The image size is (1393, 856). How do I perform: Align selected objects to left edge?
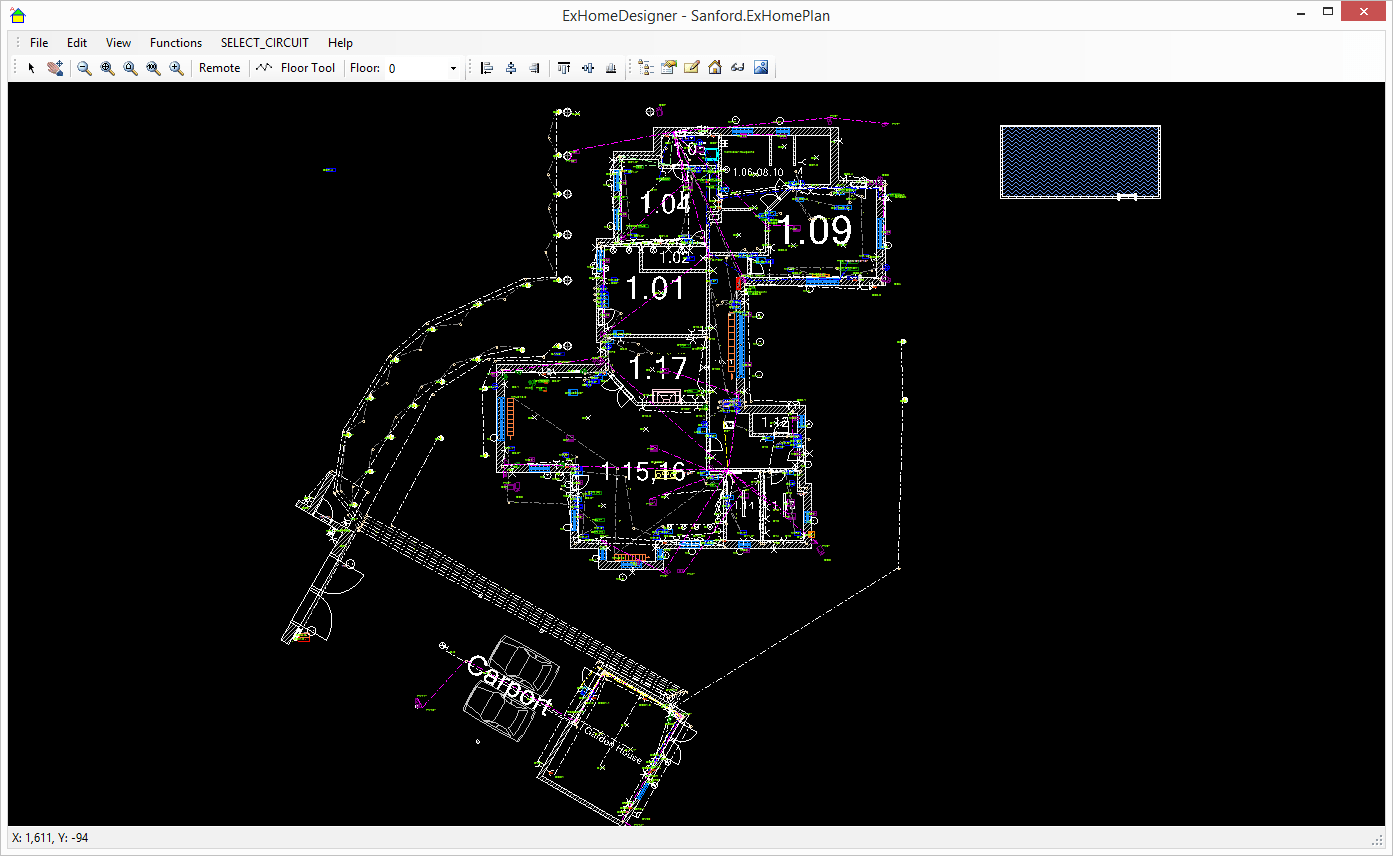pyautogui.click(x=487, y=68)
